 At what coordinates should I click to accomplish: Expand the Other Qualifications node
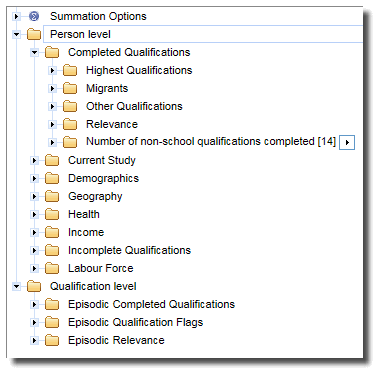tap(52, 106)
